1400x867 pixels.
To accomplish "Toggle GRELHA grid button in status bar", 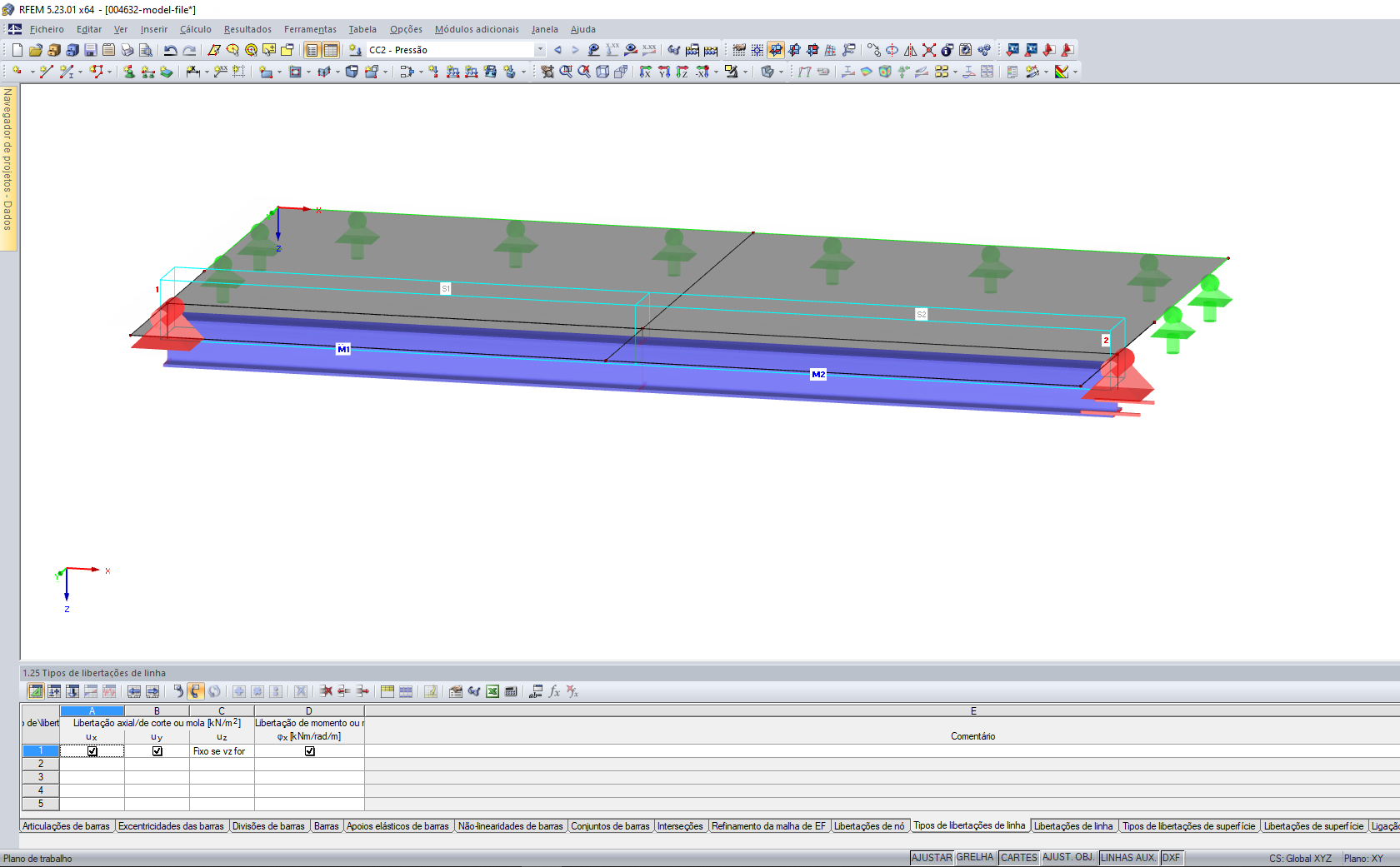I will click(975, 858).
